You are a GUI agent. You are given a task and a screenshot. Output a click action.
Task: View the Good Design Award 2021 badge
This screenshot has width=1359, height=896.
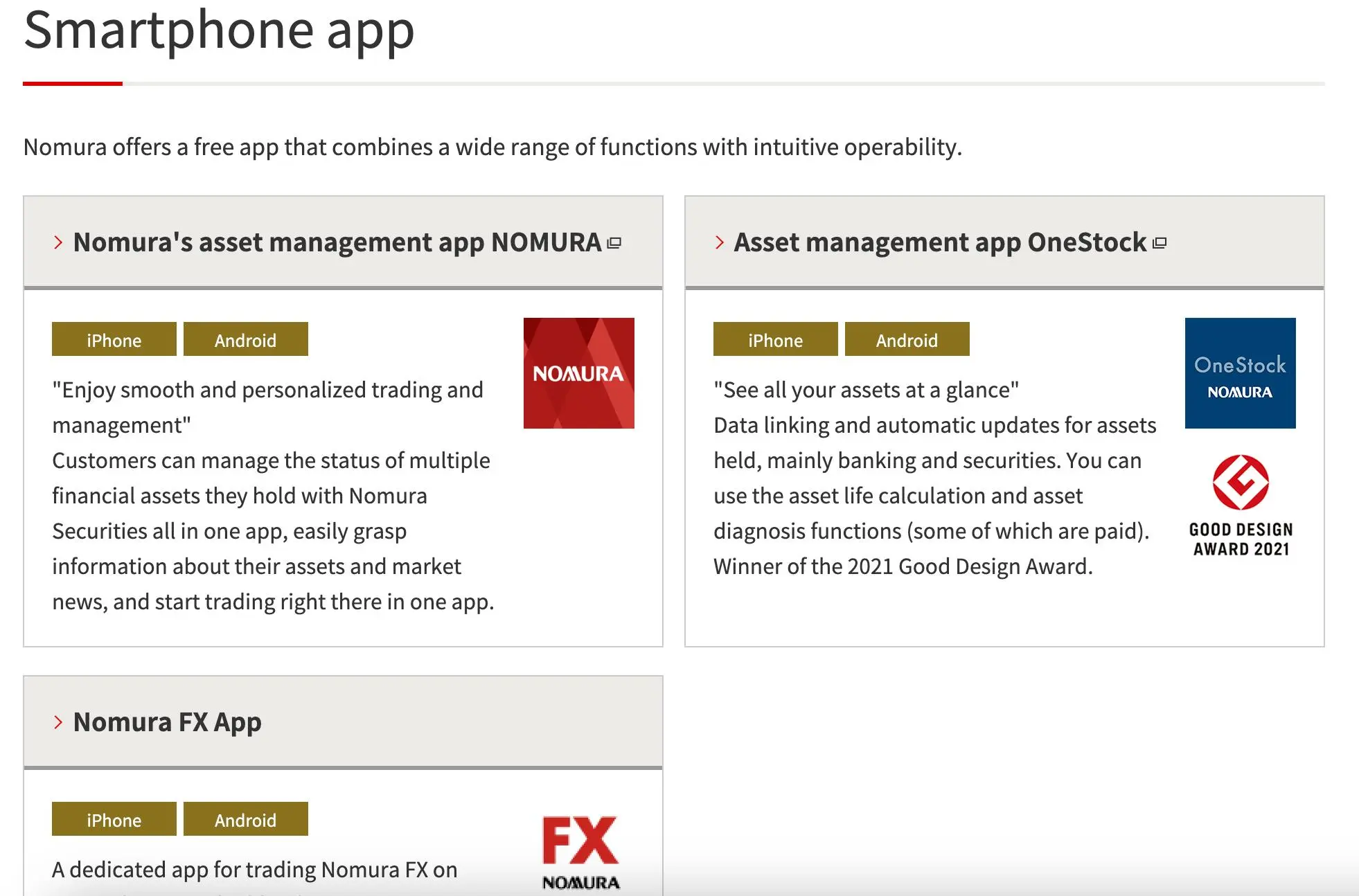click(1241, 506)
